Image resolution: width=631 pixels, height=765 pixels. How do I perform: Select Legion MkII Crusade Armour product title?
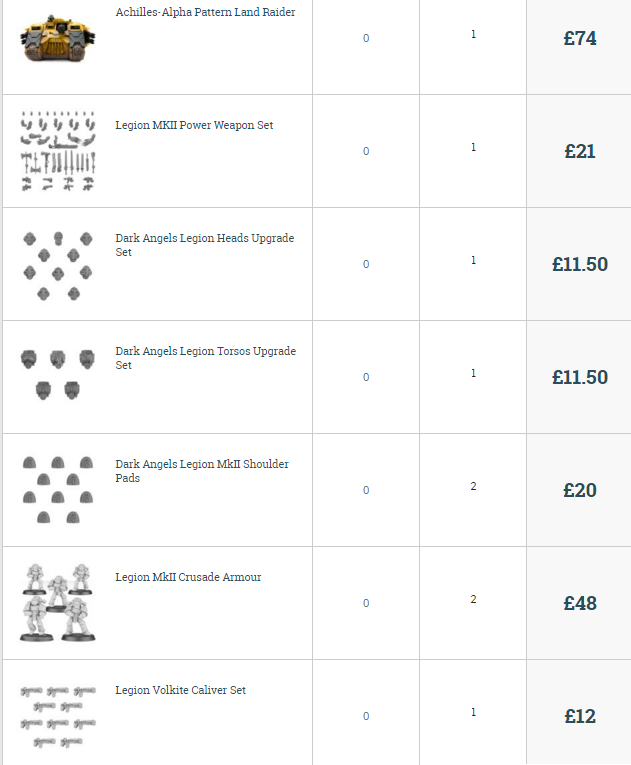pyautogui.click(x=188, y=578)
